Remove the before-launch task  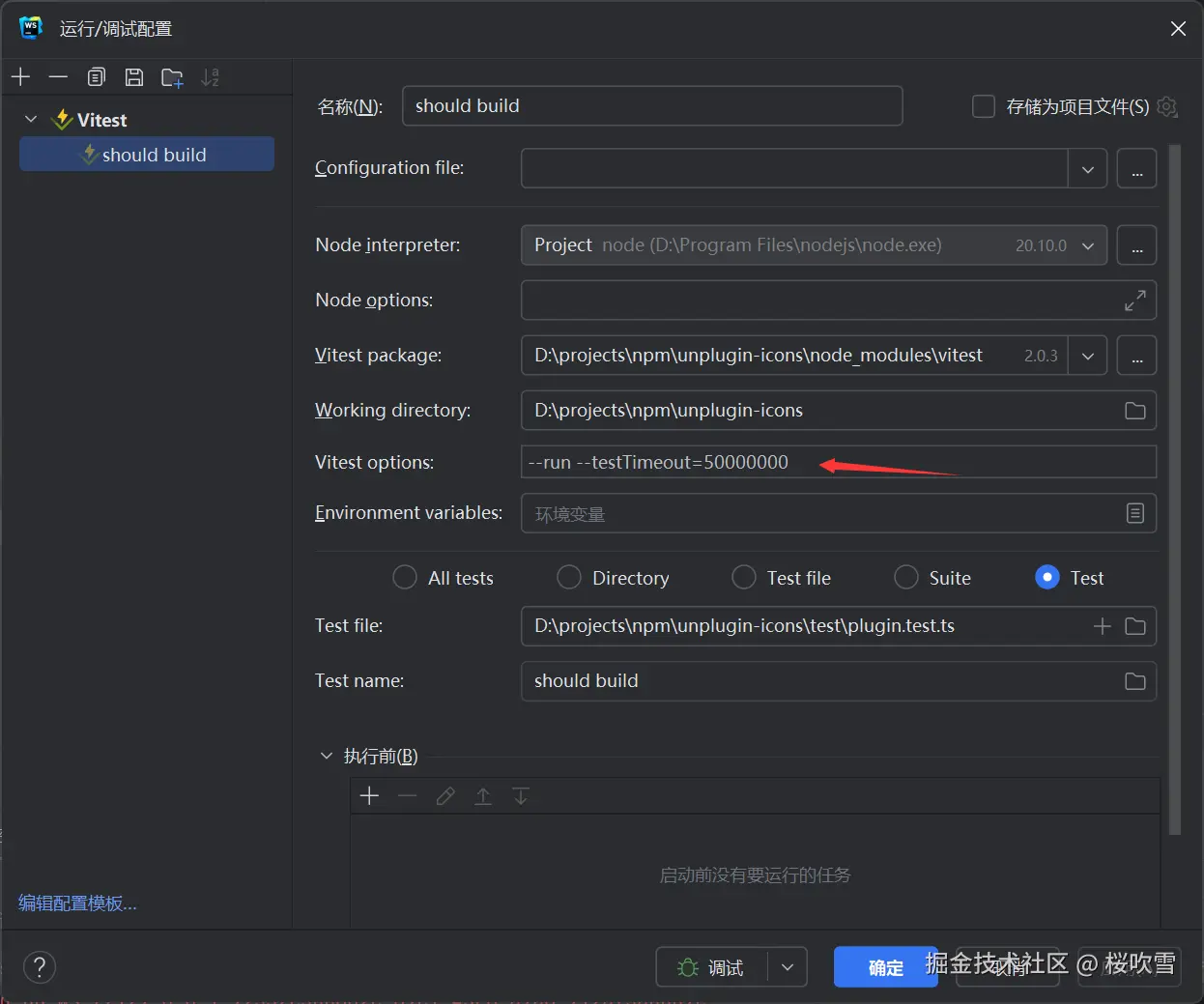pyautogui.click(x=407, y=795)
